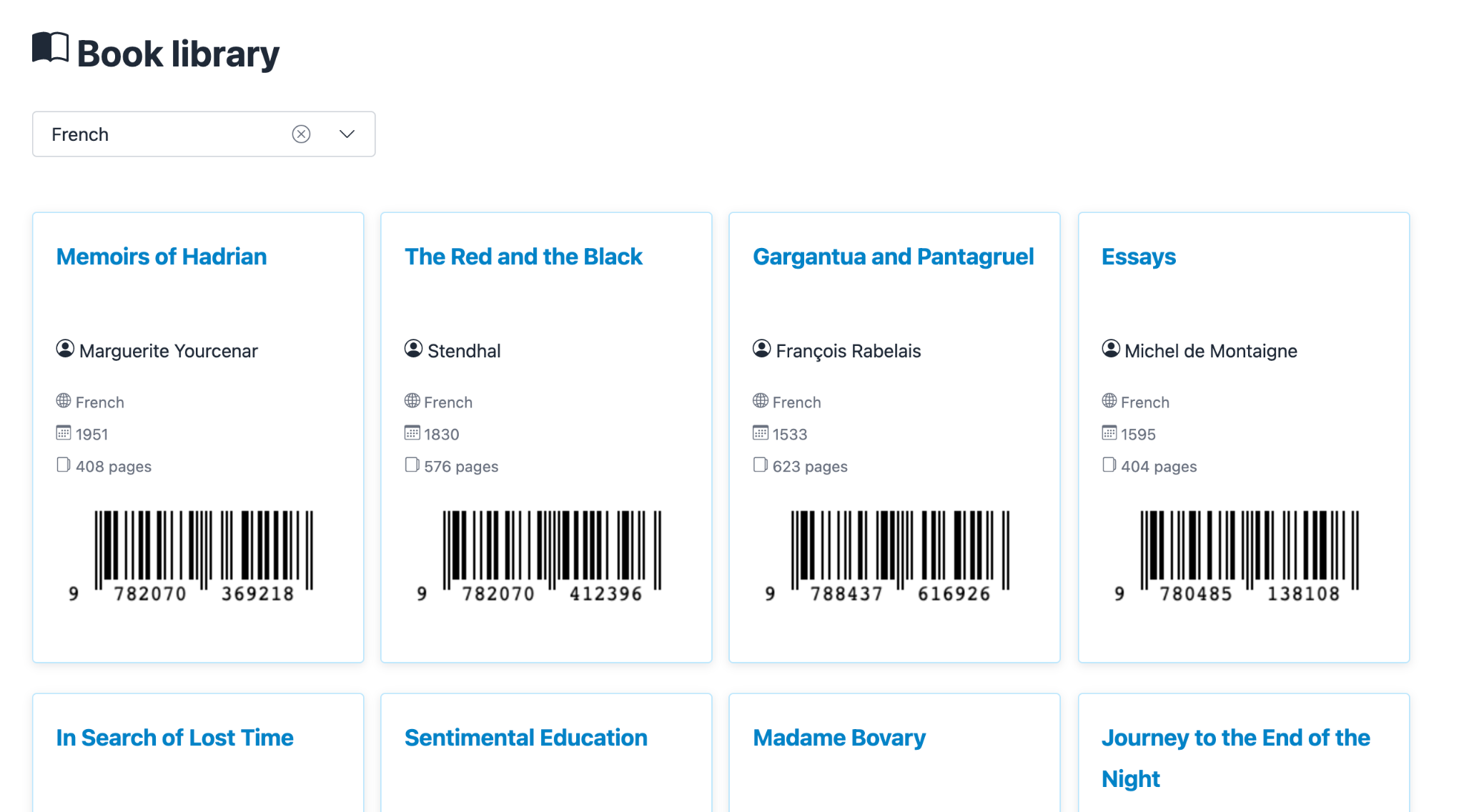
Task: Open Gargantua and Pantagruel book link
Action: (893, 257)
